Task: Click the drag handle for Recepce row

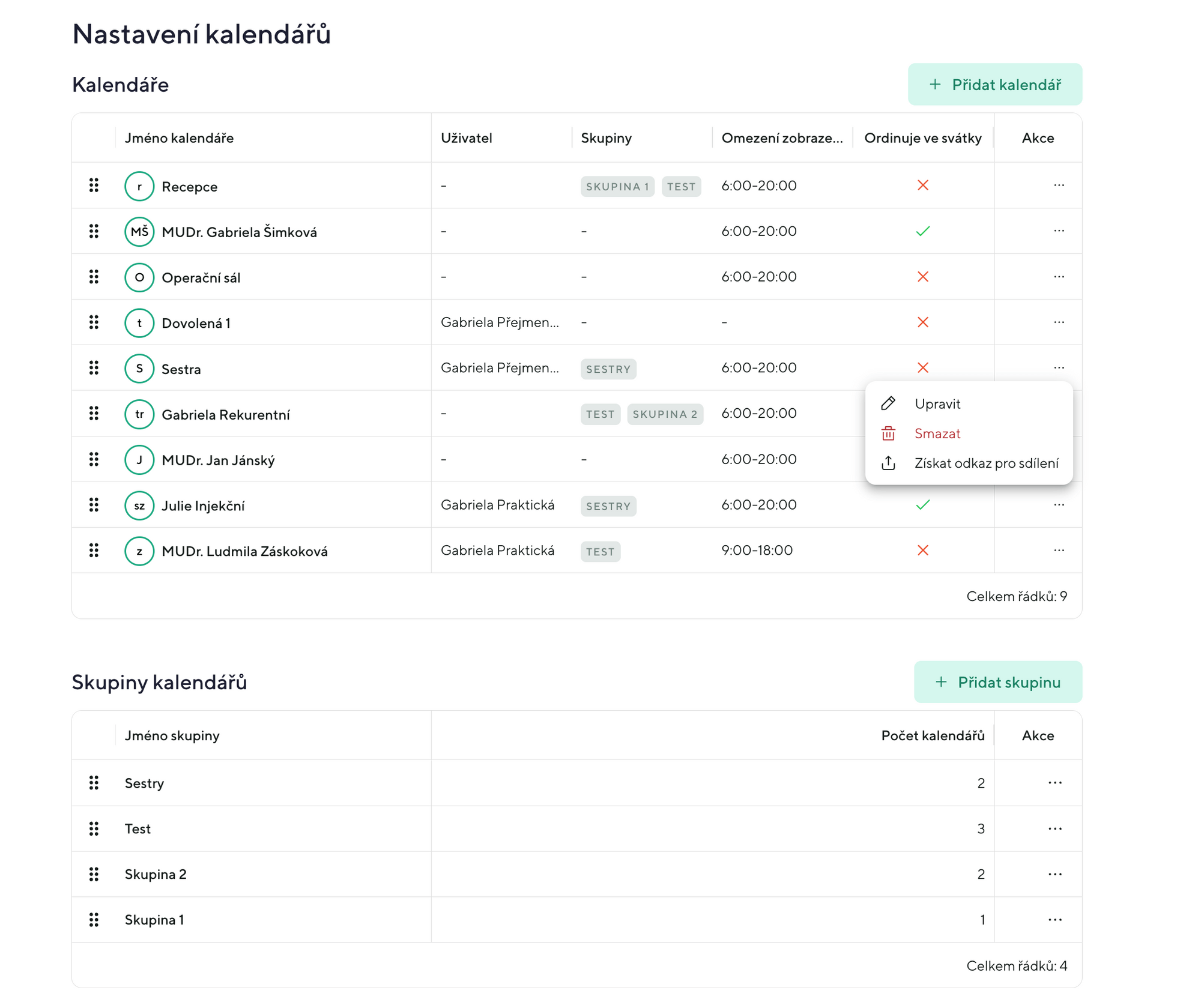Action: pos(94,186)
